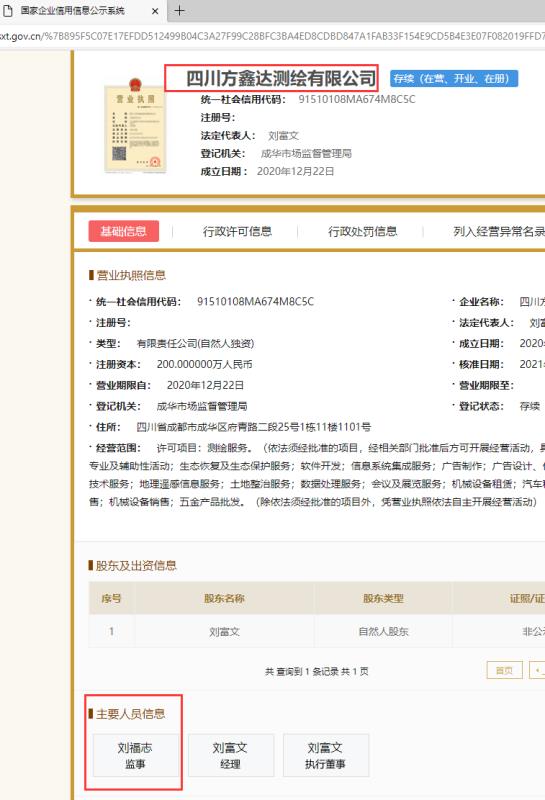This screenshot has width=545, height=800.
Task: Click the header credit code 91510108MA674M8C5C
Action: pos(357,99)
